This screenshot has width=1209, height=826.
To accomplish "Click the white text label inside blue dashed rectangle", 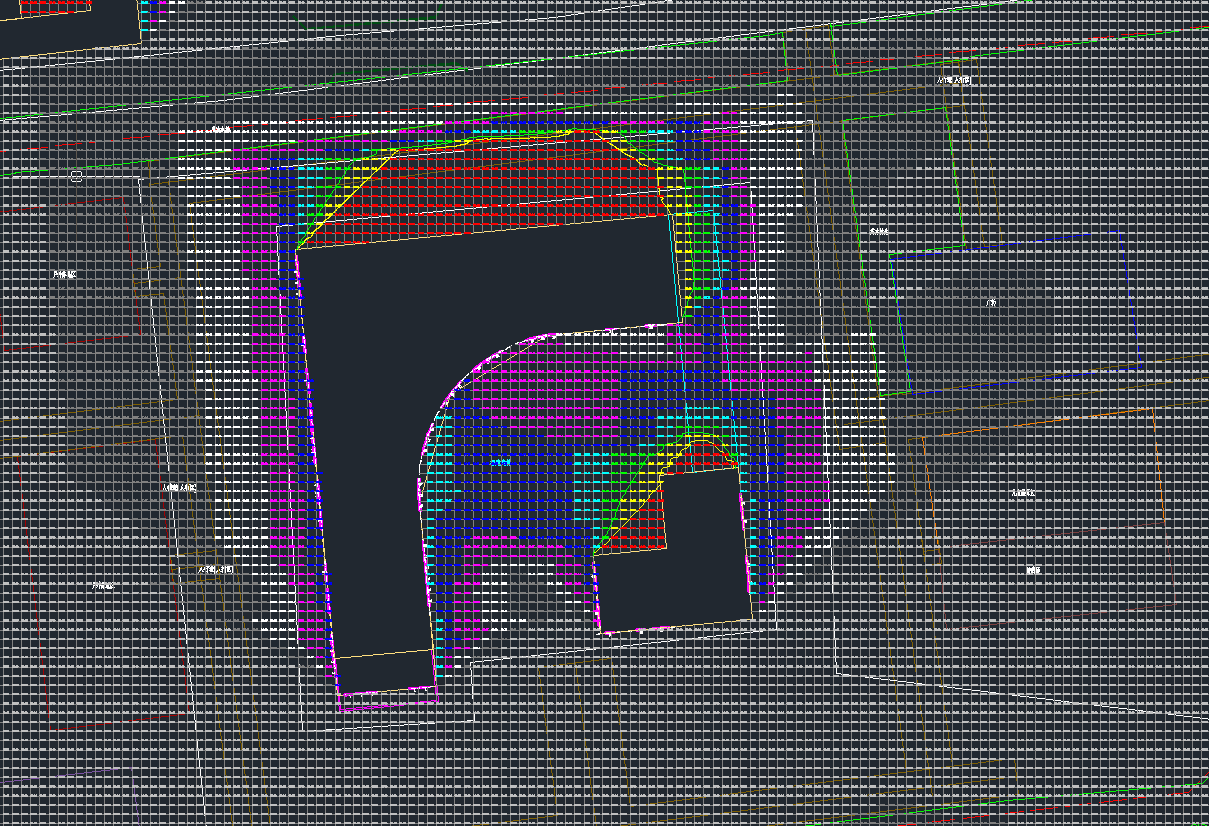I will [x=990, y=302].
